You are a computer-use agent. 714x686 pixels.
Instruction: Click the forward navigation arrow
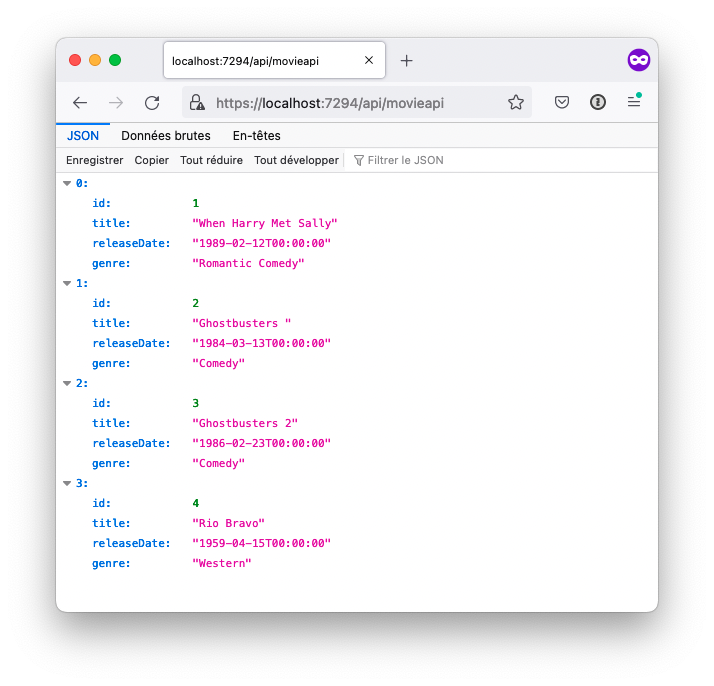tap(116, 103)
